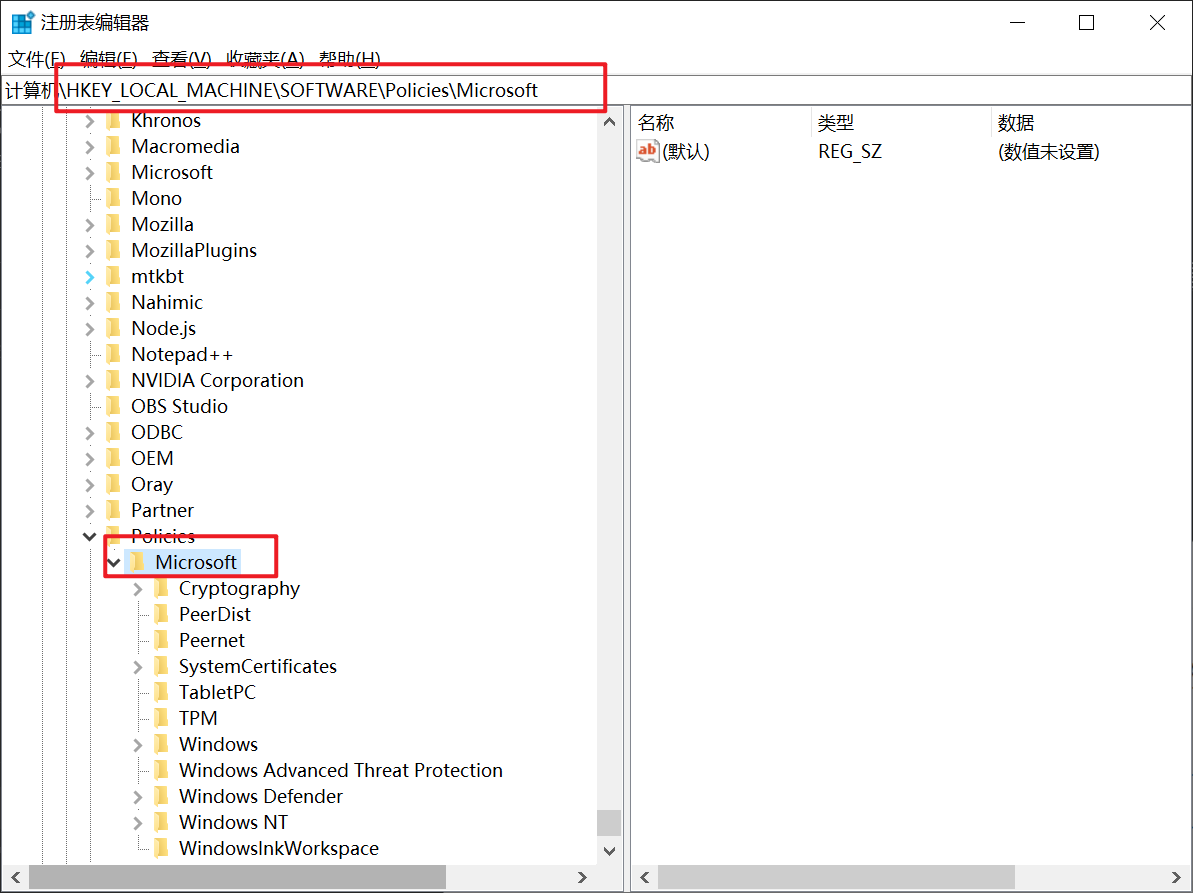Click the folder icon beside MozillaPlugins
Viewport: 1193px width, 893px height.
113,250
